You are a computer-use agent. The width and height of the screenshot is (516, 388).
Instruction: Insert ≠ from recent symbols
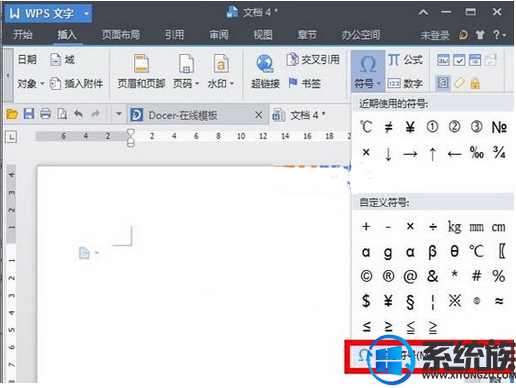388,127
